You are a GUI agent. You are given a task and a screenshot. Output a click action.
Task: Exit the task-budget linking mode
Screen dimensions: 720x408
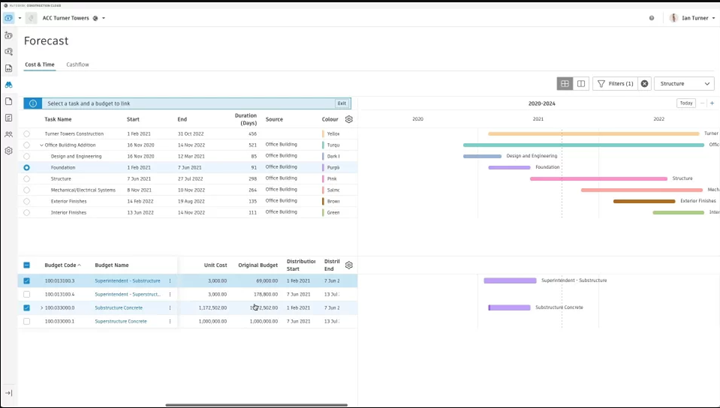pos(342,103)
